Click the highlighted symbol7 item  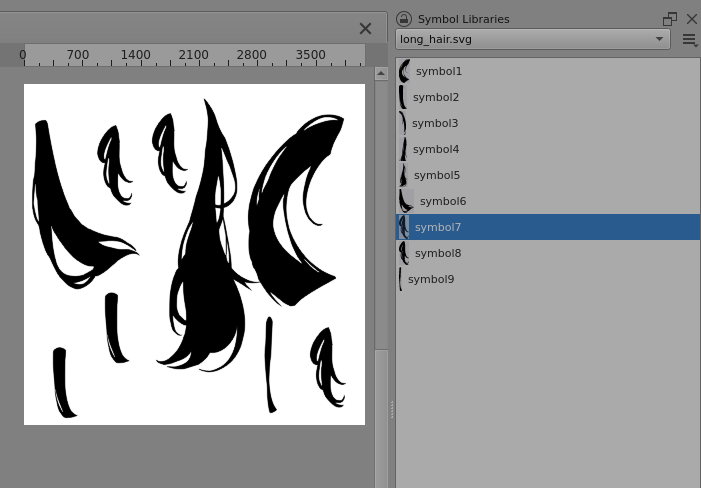tap(437, 227)
